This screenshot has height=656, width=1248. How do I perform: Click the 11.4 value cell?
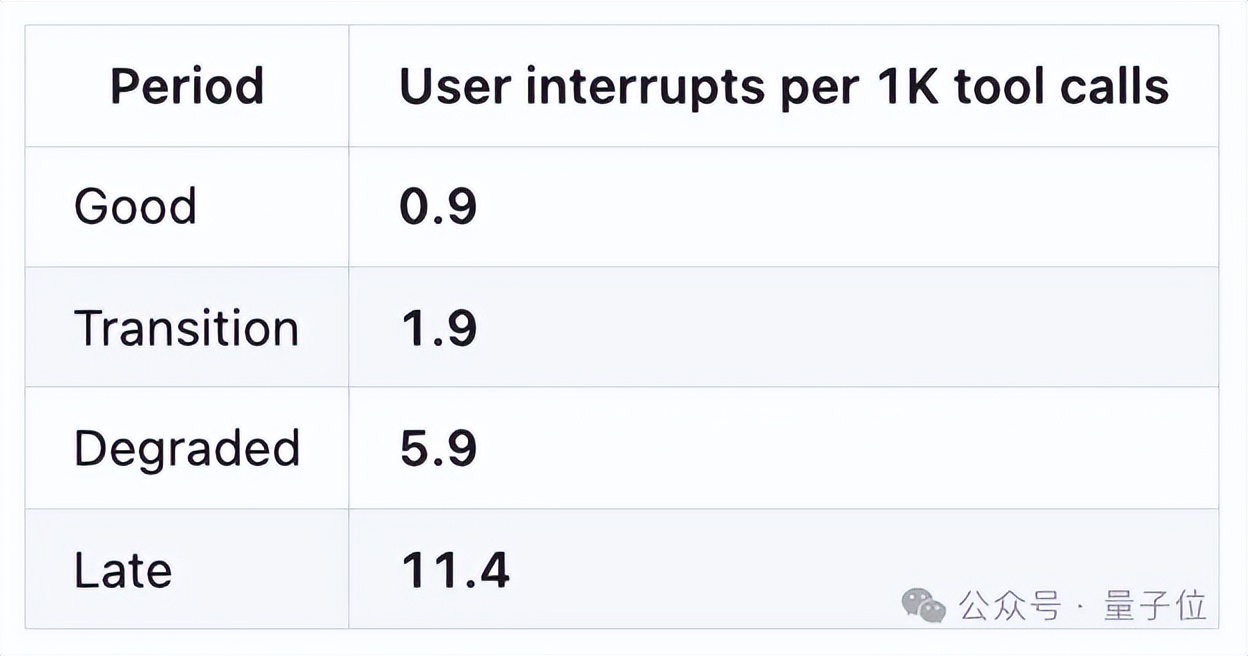[455, 570]
